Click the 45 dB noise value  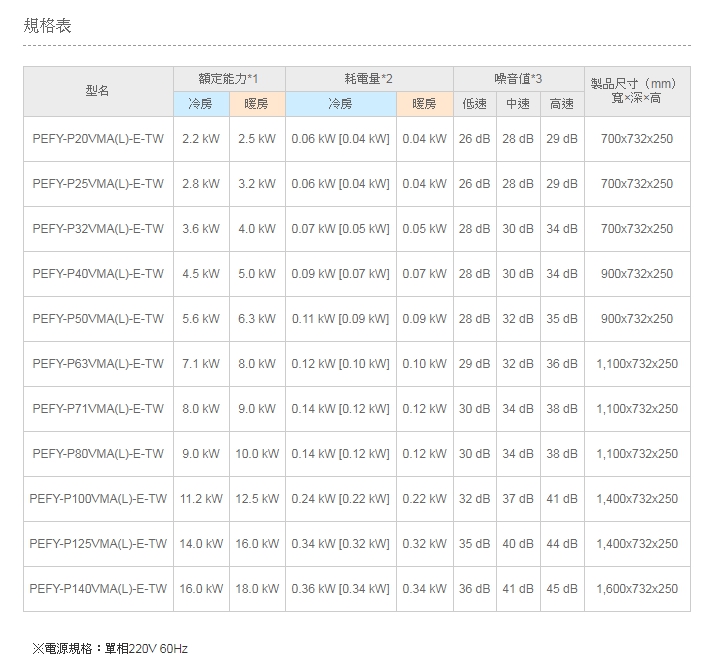click(562, 589)
